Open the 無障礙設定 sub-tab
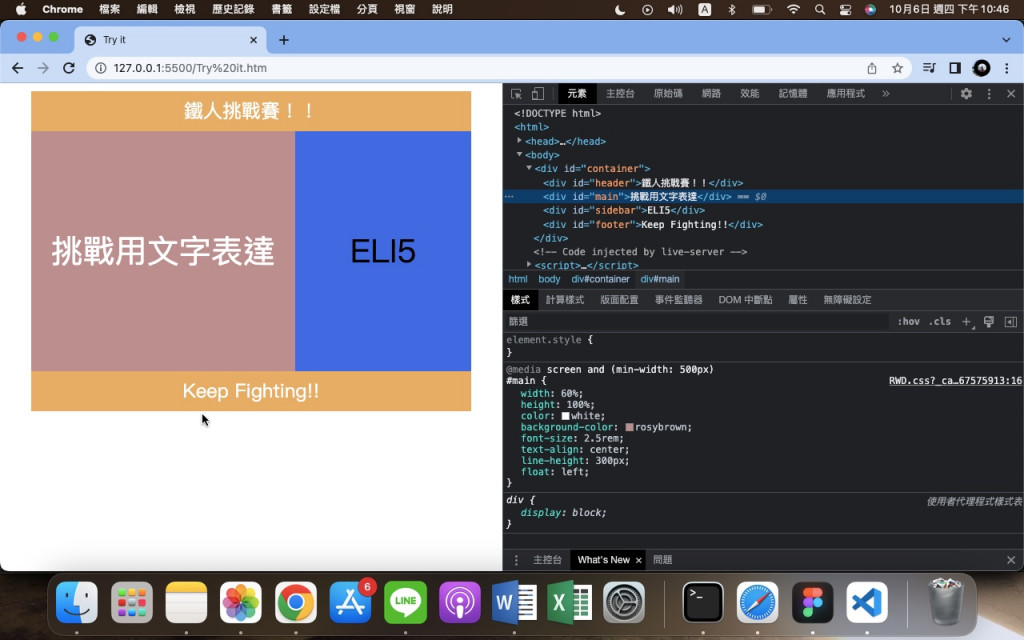This screenshot has width=1024, height=640. 847,300
